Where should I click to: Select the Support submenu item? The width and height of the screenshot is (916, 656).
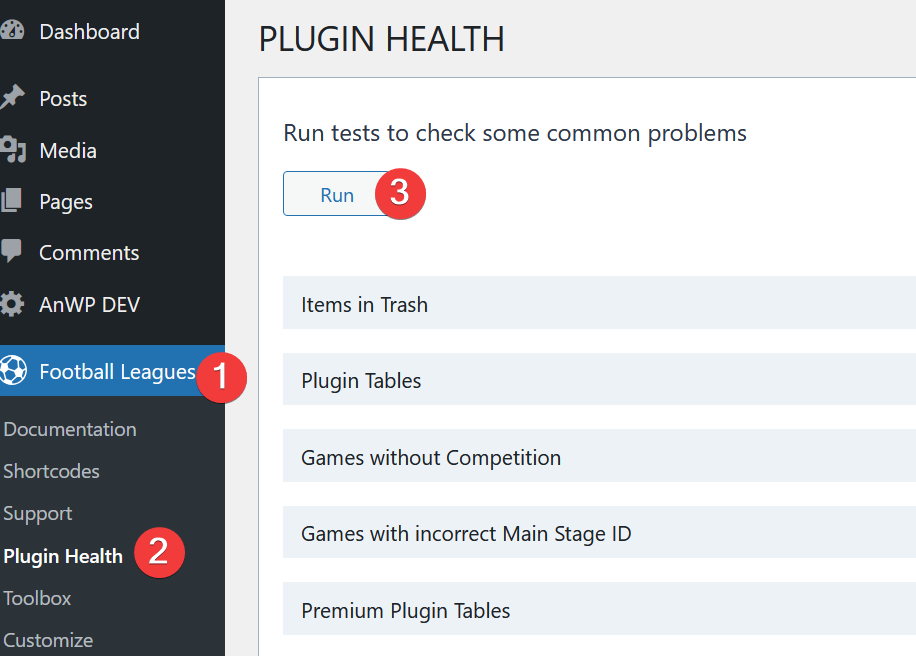(x=37, y=513)
